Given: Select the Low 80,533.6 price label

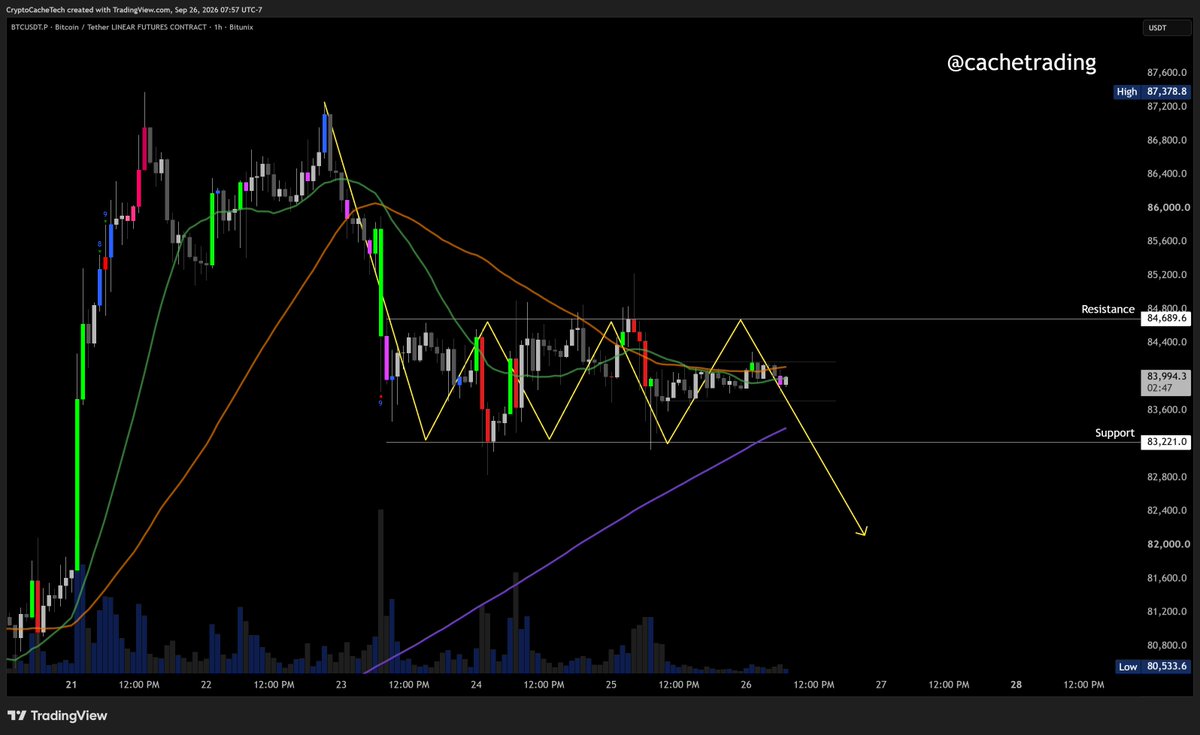Looking at the screenshot, I should [1153, 666].
